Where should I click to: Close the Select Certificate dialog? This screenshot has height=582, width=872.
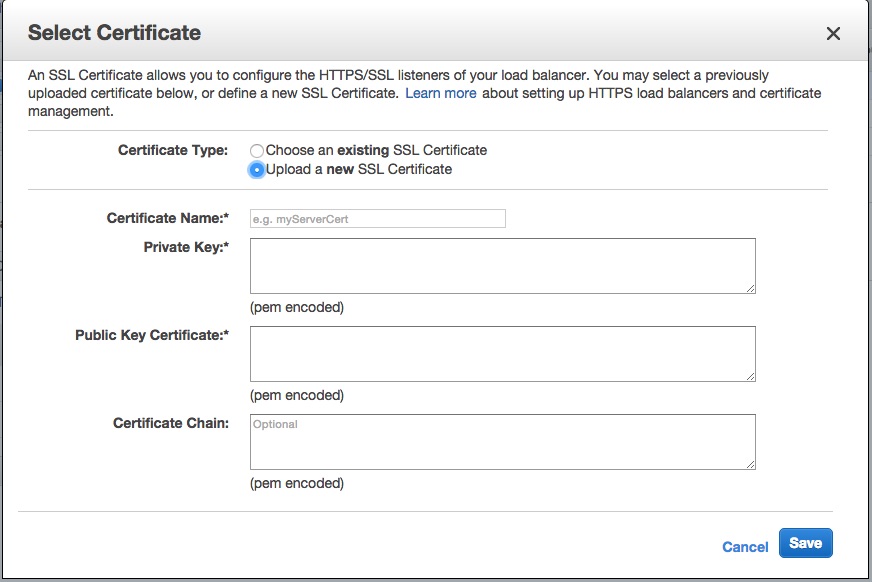[833, 34]
